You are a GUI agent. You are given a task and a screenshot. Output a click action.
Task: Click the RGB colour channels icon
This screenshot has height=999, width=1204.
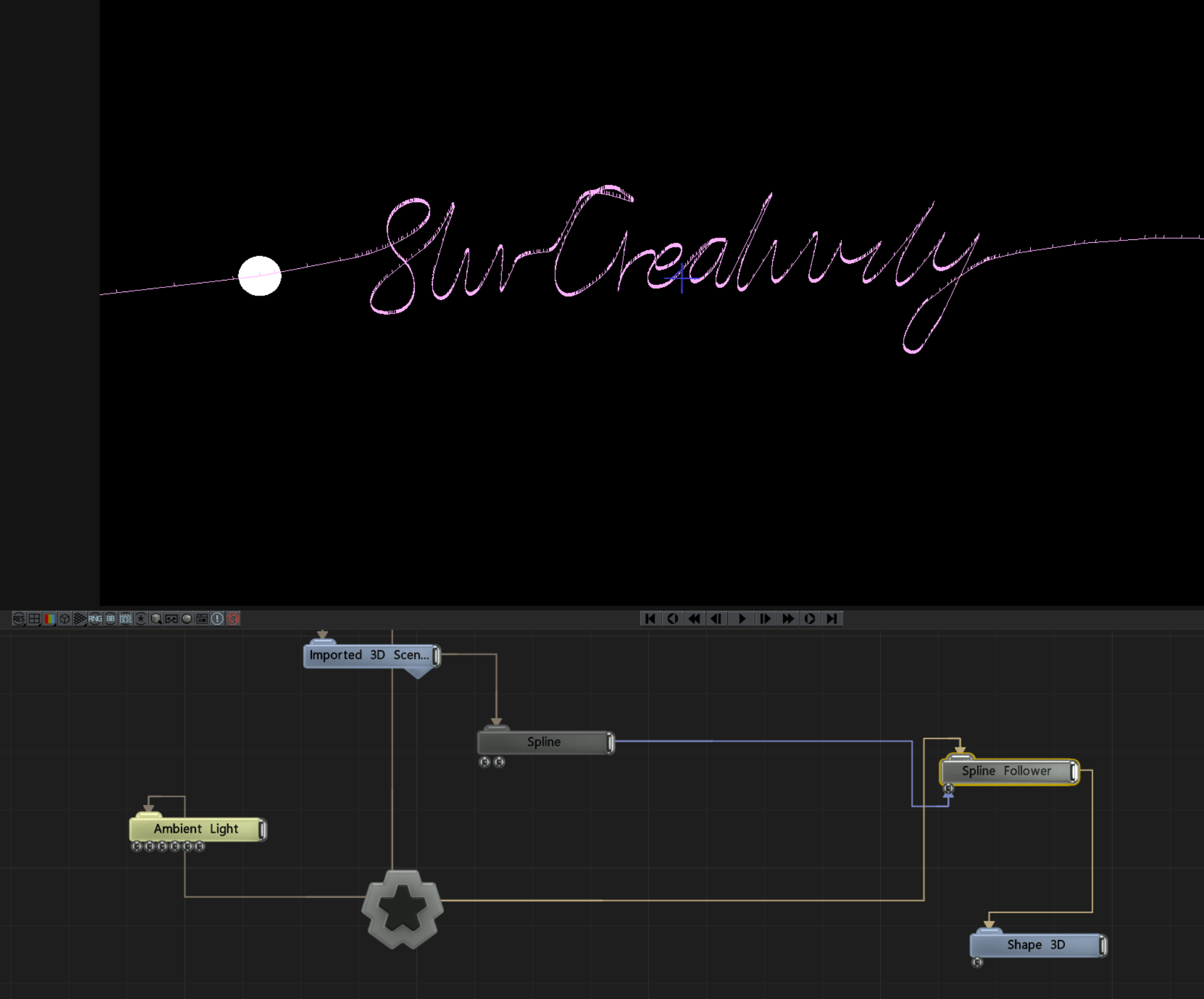point(49,618)
